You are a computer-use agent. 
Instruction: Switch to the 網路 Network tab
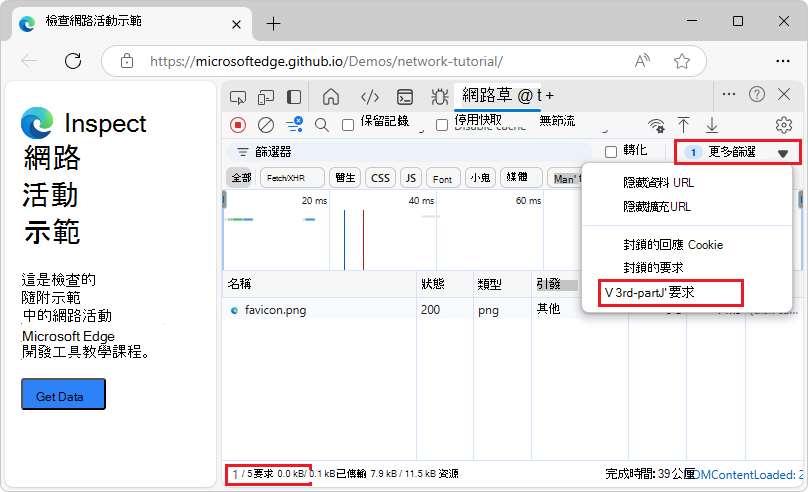[x=498, y=96]
